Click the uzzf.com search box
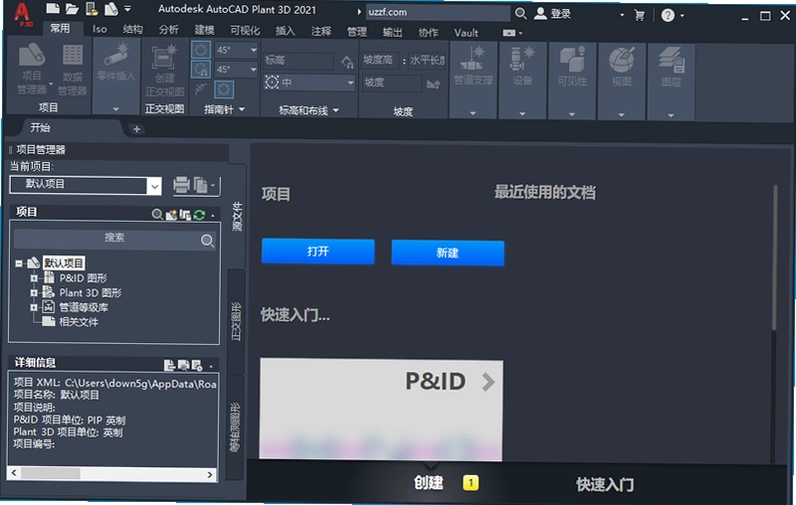This screenshot has width=796, height=505. coord(438,12)
